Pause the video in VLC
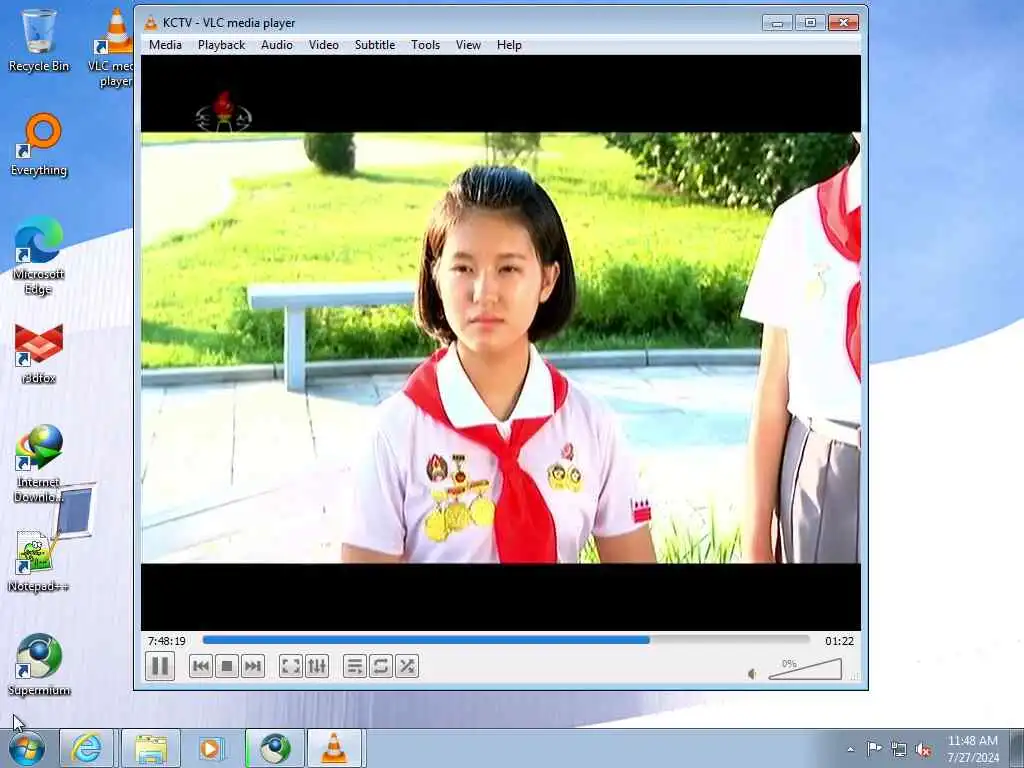 click(160, 667)
